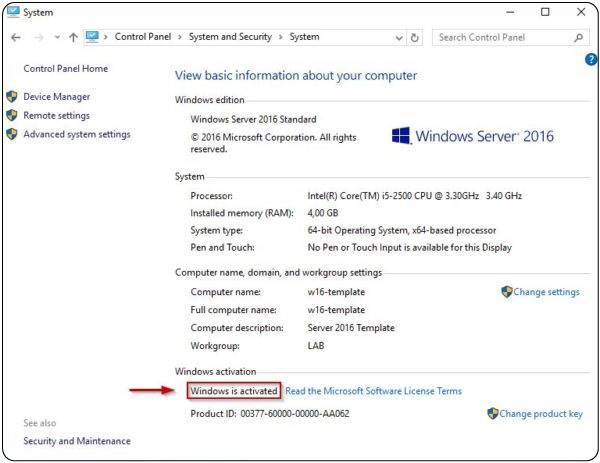Click Server 2016 Template description text
Viewport: 600px width, 463px height.
(x=351, y=328)
